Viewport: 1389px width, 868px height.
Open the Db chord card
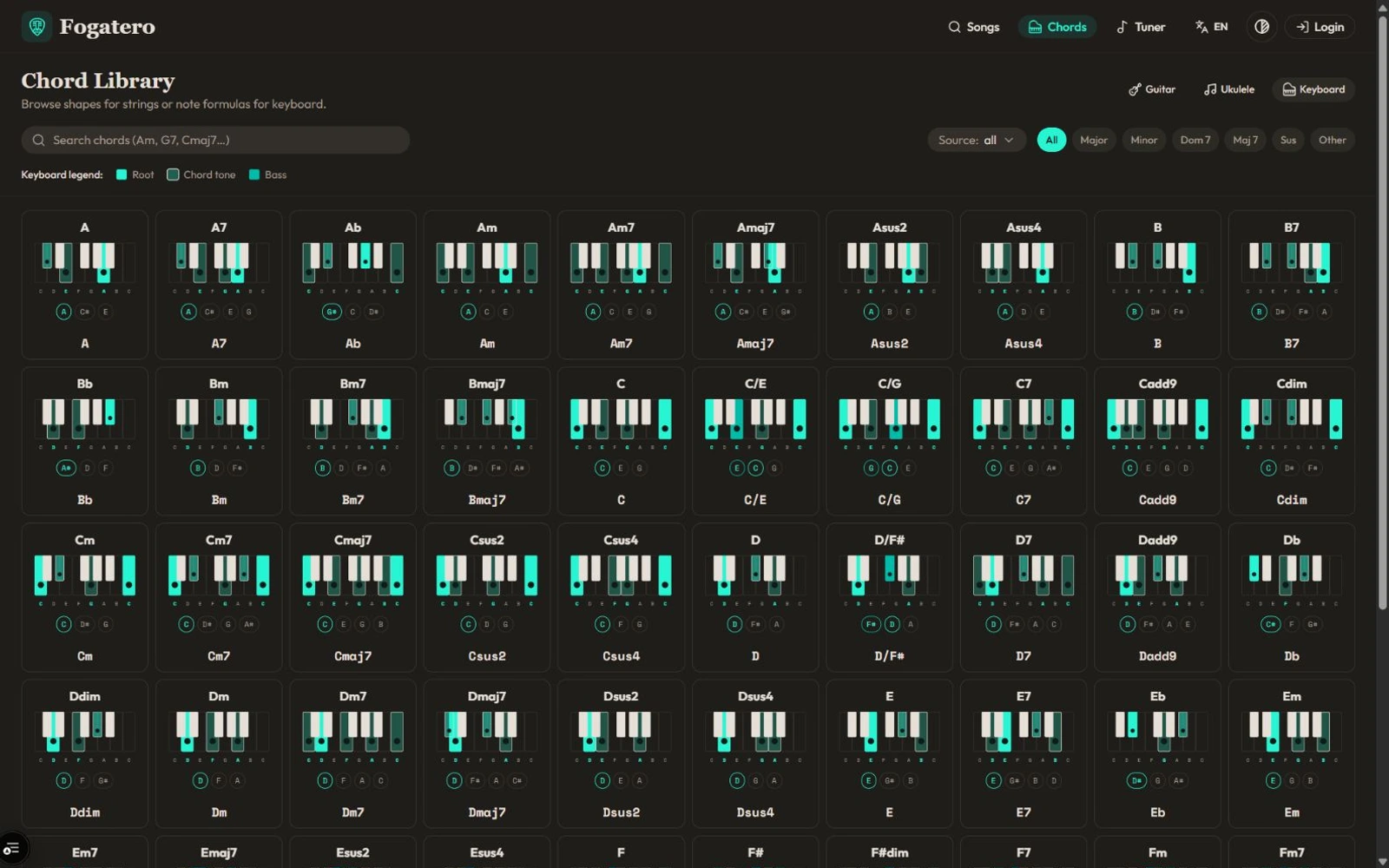pos(1292,597)
